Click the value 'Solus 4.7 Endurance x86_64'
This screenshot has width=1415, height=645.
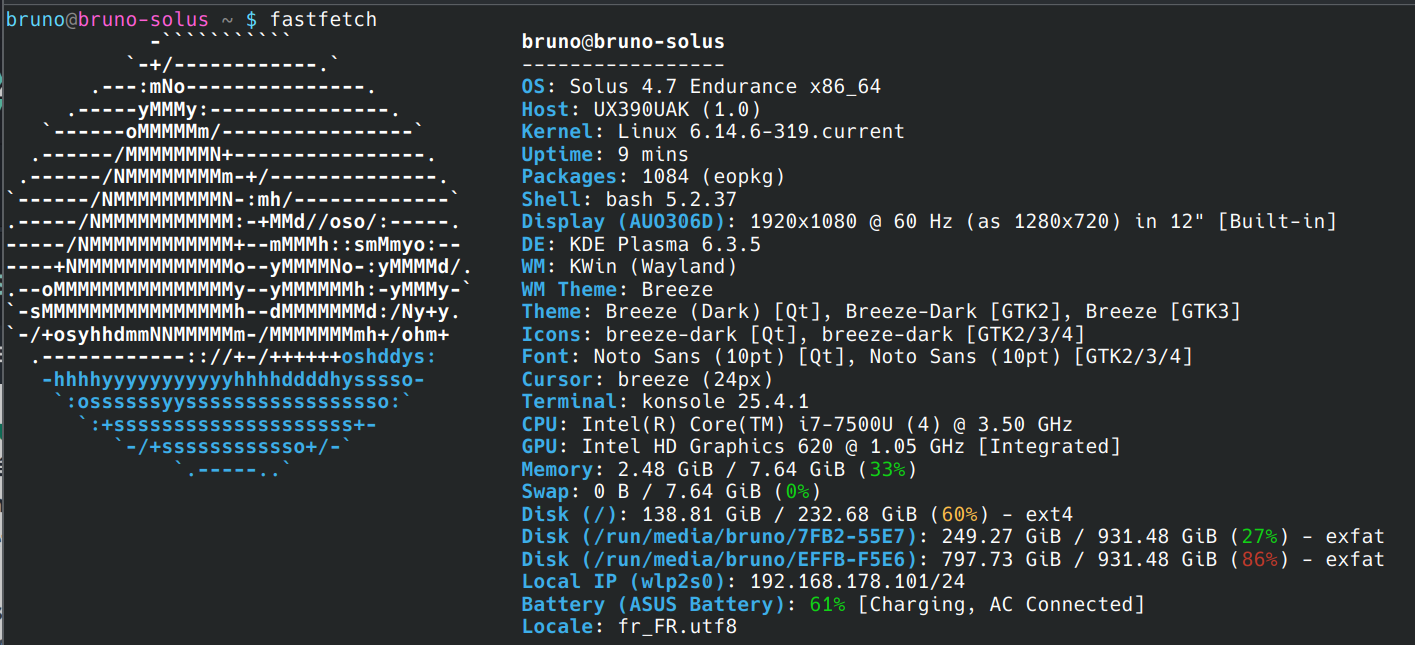click(725, 87)
